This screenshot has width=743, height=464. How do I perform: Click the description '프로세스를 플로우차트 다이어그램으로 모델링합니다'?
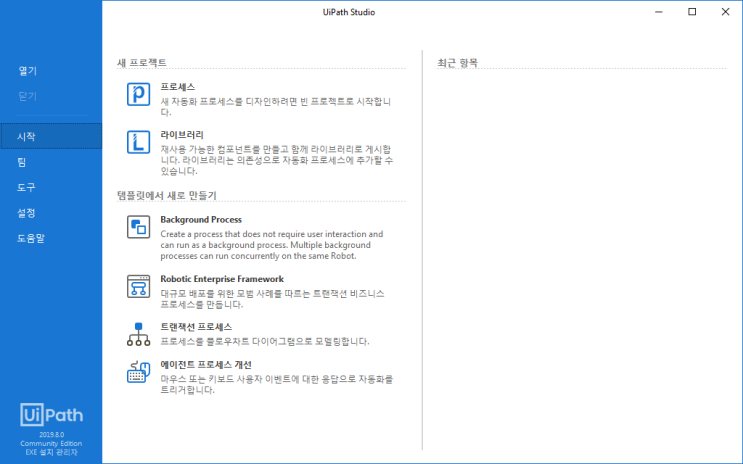tap(265, 342)
